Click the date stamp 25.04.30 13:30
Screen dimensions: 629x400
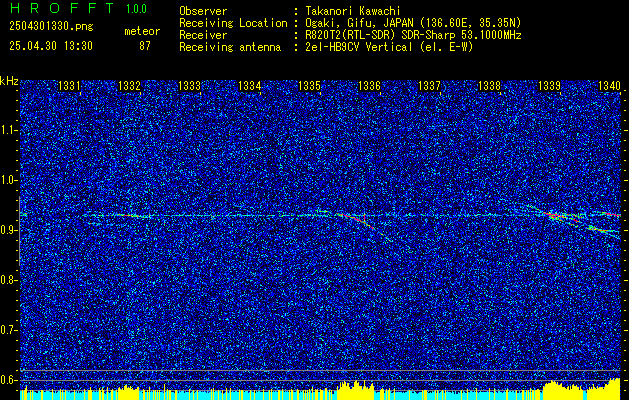tap(51, 46)
